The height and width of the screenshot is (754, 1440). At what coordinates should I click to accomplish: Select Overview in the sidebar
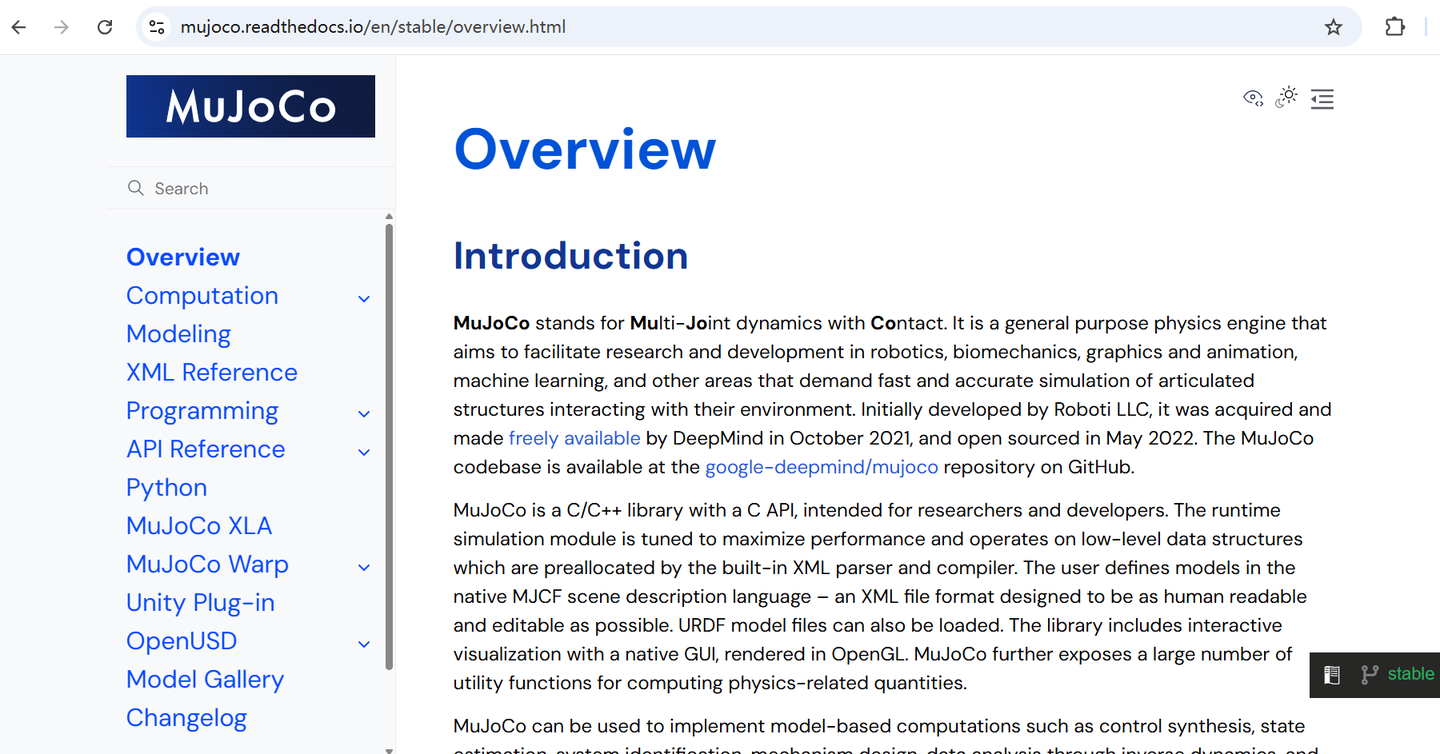[183, 257]
